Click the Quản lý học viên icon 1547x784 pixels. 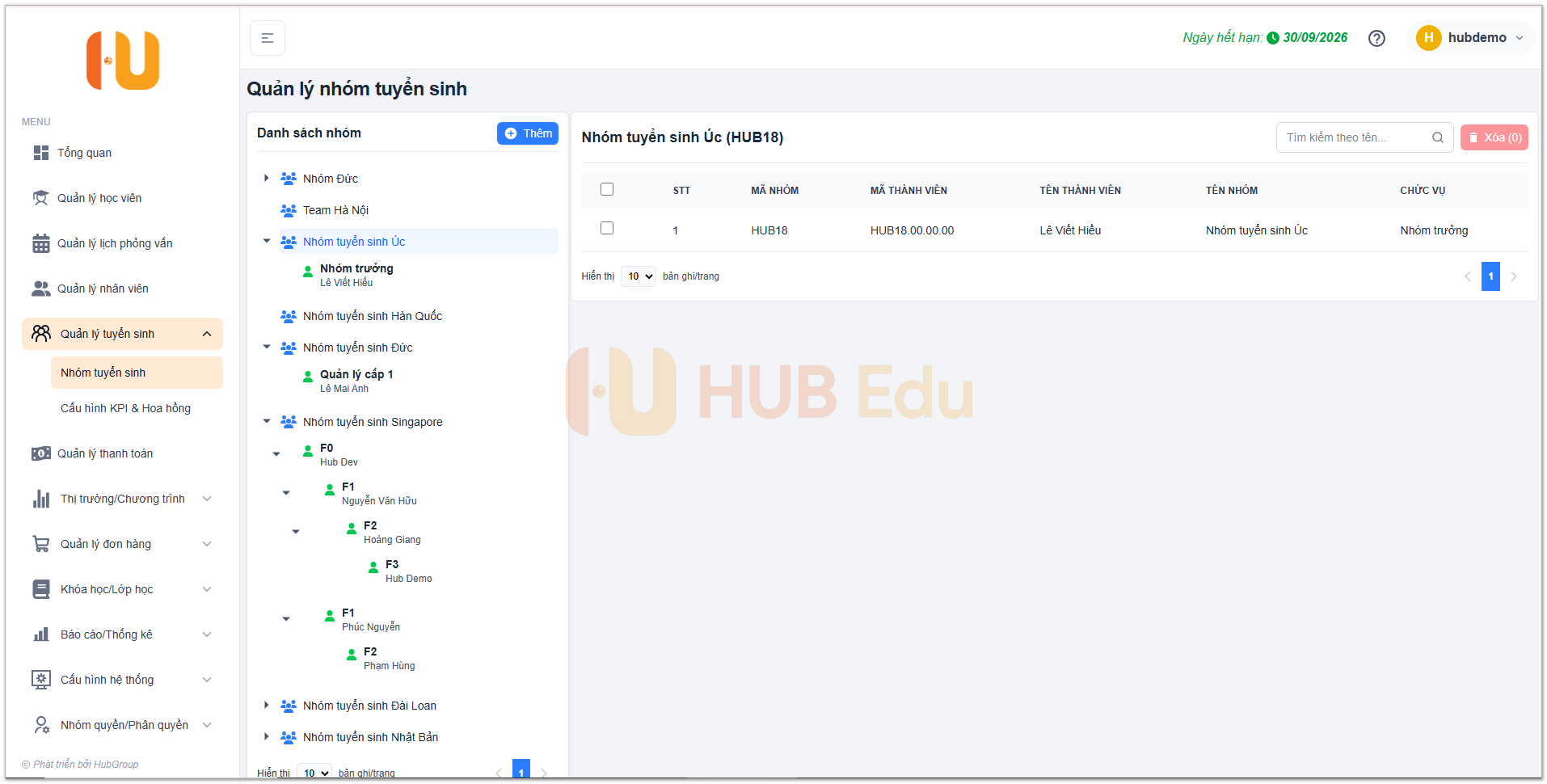point(40,198)
